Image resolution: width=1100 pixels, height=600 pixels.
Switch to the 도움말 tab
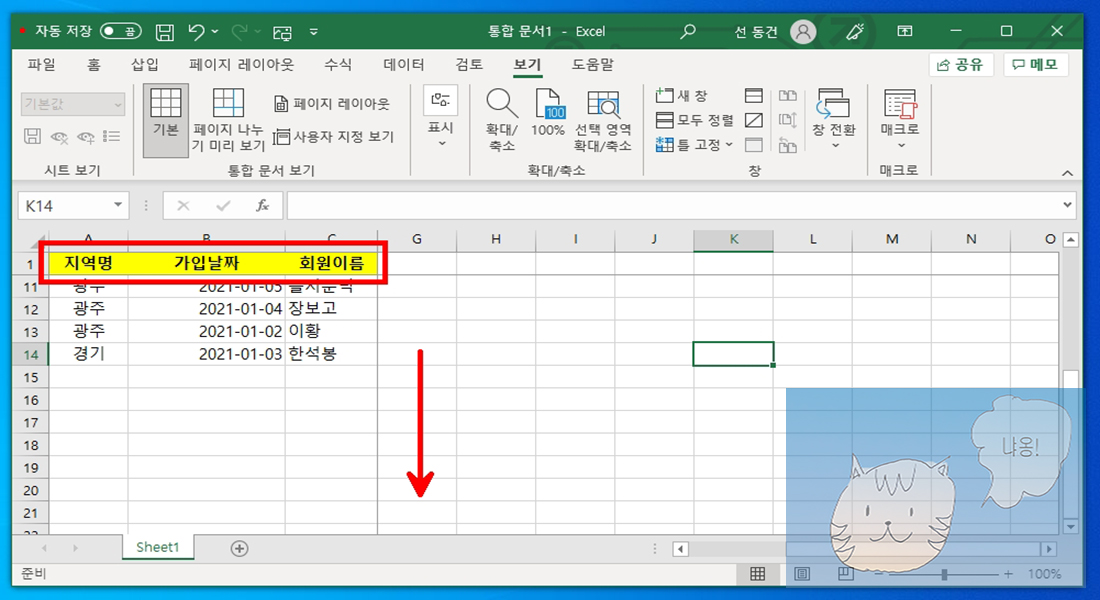pyautogui.click(x=592, y=65)
